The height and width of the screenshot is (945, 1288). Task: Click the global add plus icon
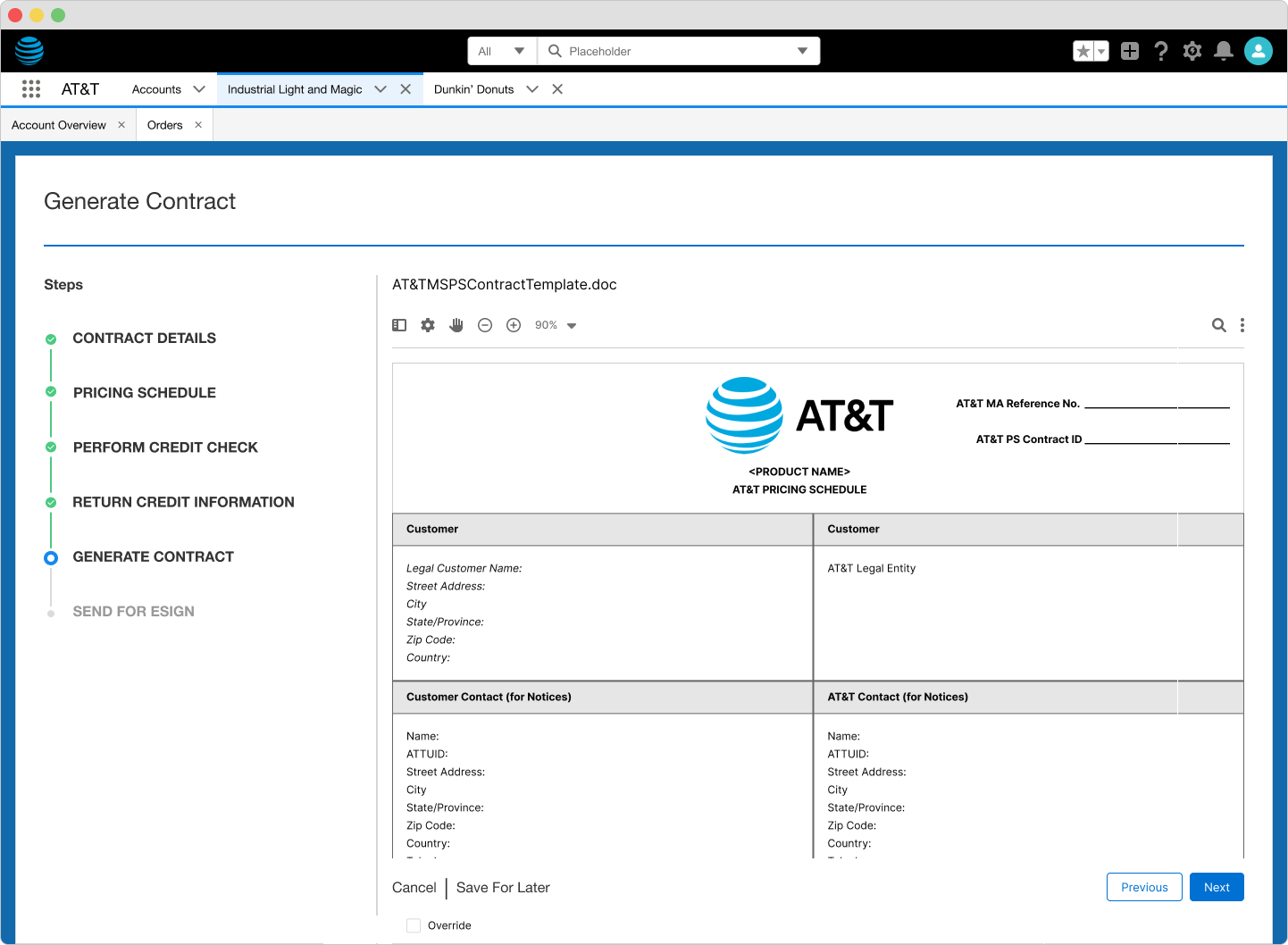tap(1130, 51)
